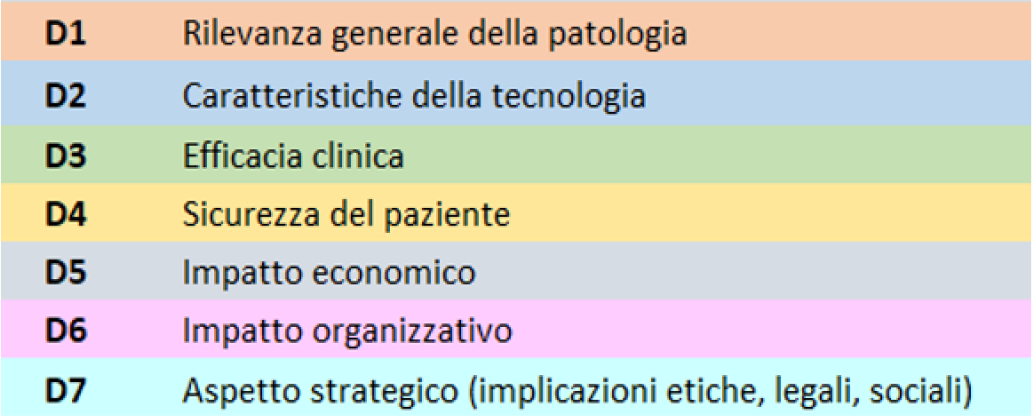The width and height of the screenshot is (1032, 416).
Task: Click the D7 row code
Action: 65,388
